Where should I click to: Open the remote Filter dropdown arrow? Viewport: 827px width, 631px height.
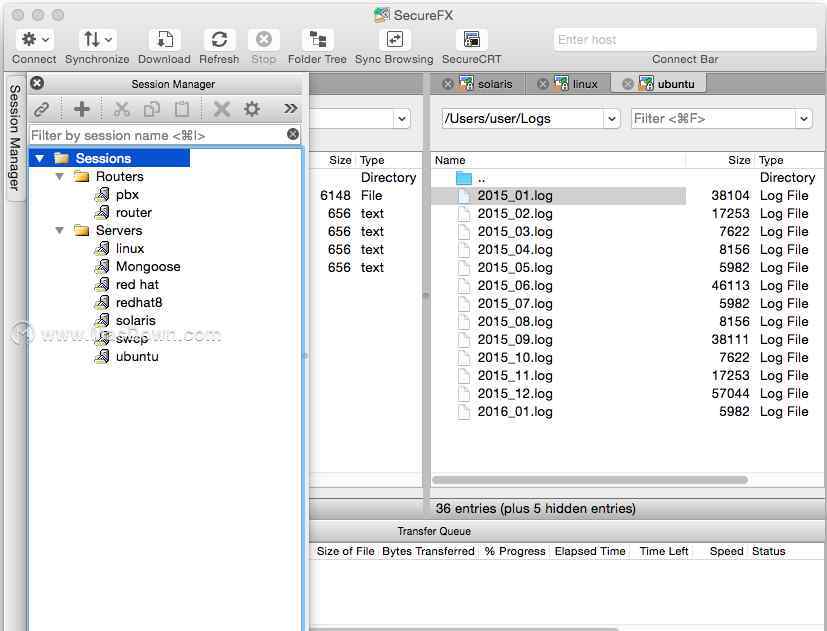803,119
